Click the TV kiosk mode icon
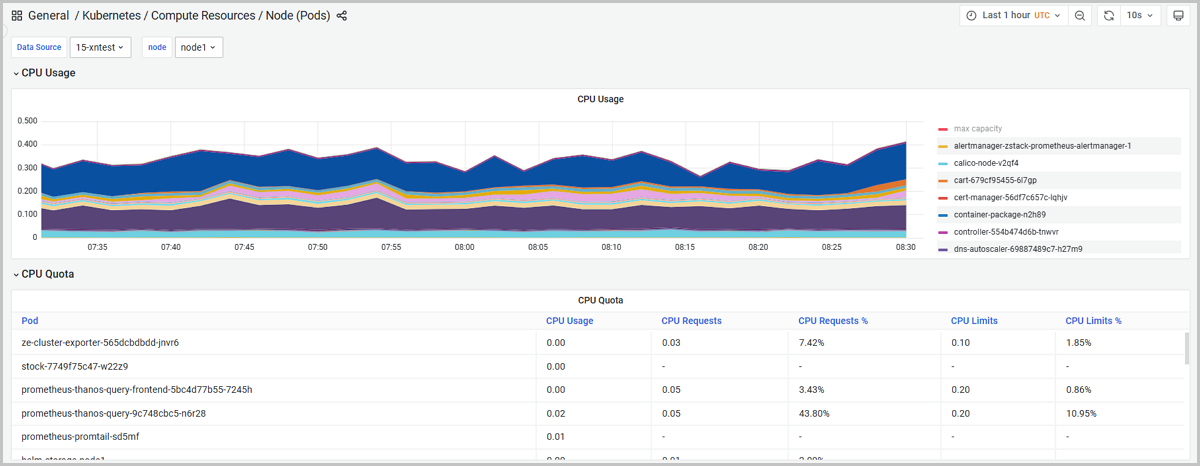 pos(1177,16)
